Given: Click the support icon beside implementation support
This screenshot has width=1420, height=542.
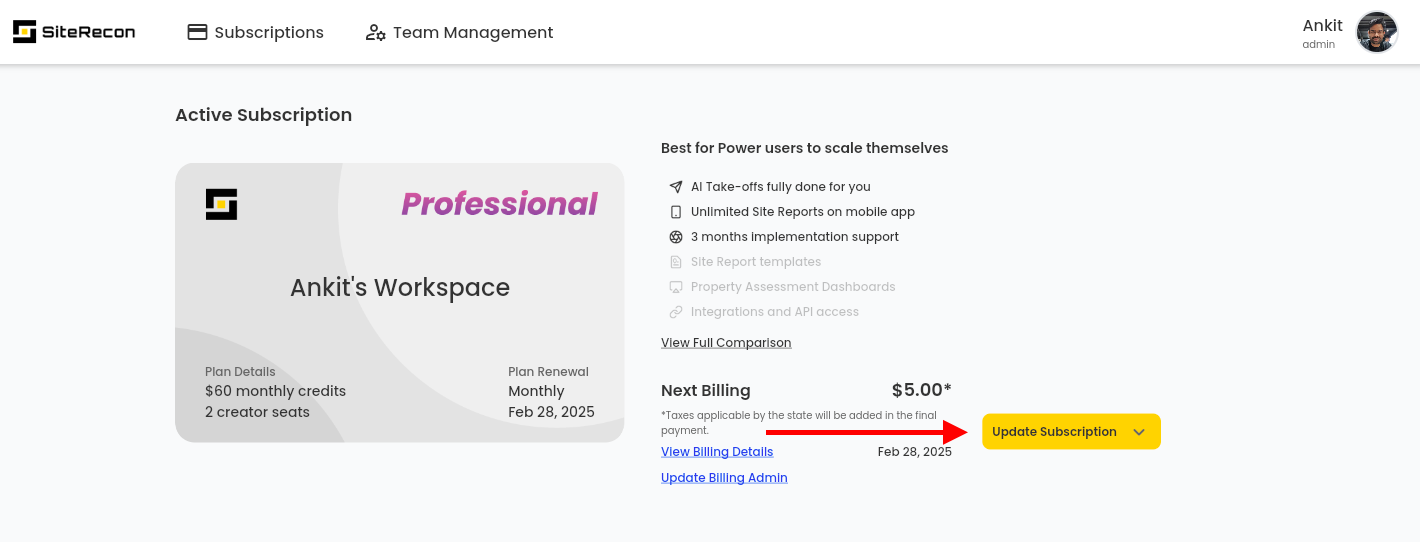Looking at the screenshot, I should pyautogui.click(x=675, y=237).
